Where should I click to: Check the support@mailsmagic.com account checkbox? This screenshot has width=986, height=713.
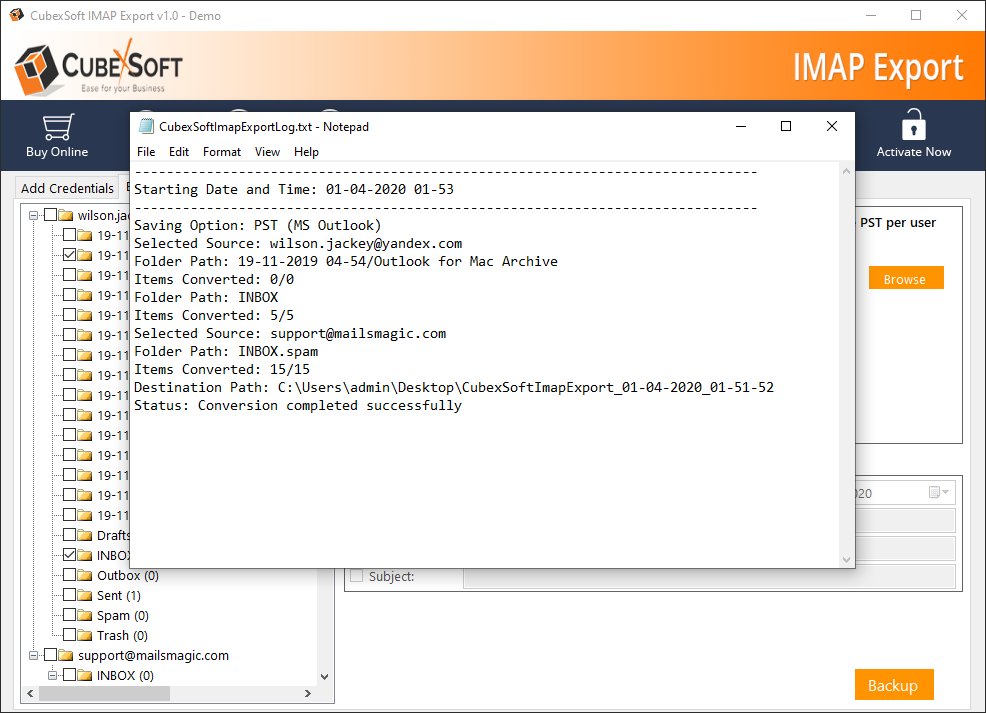coord(50,655)
